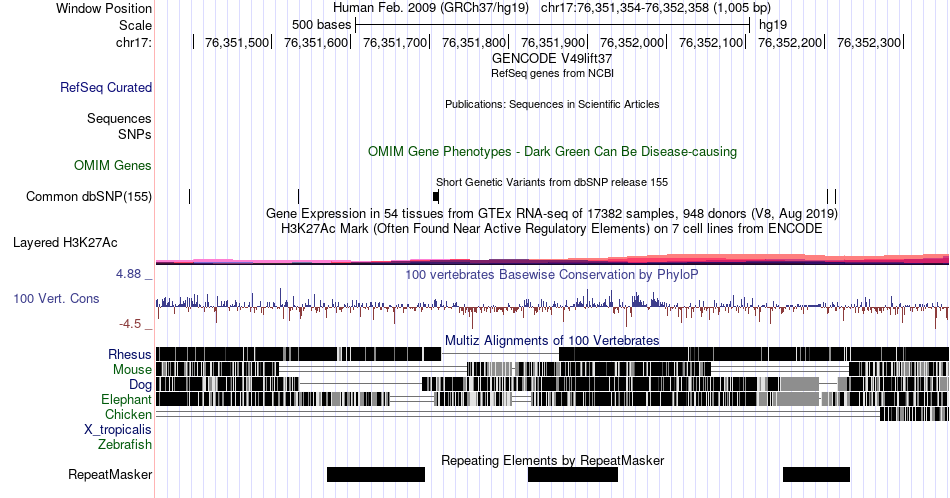Click the 76,352,000 ruler position
Screen dimensions: 950x498
tap(632, 42)
